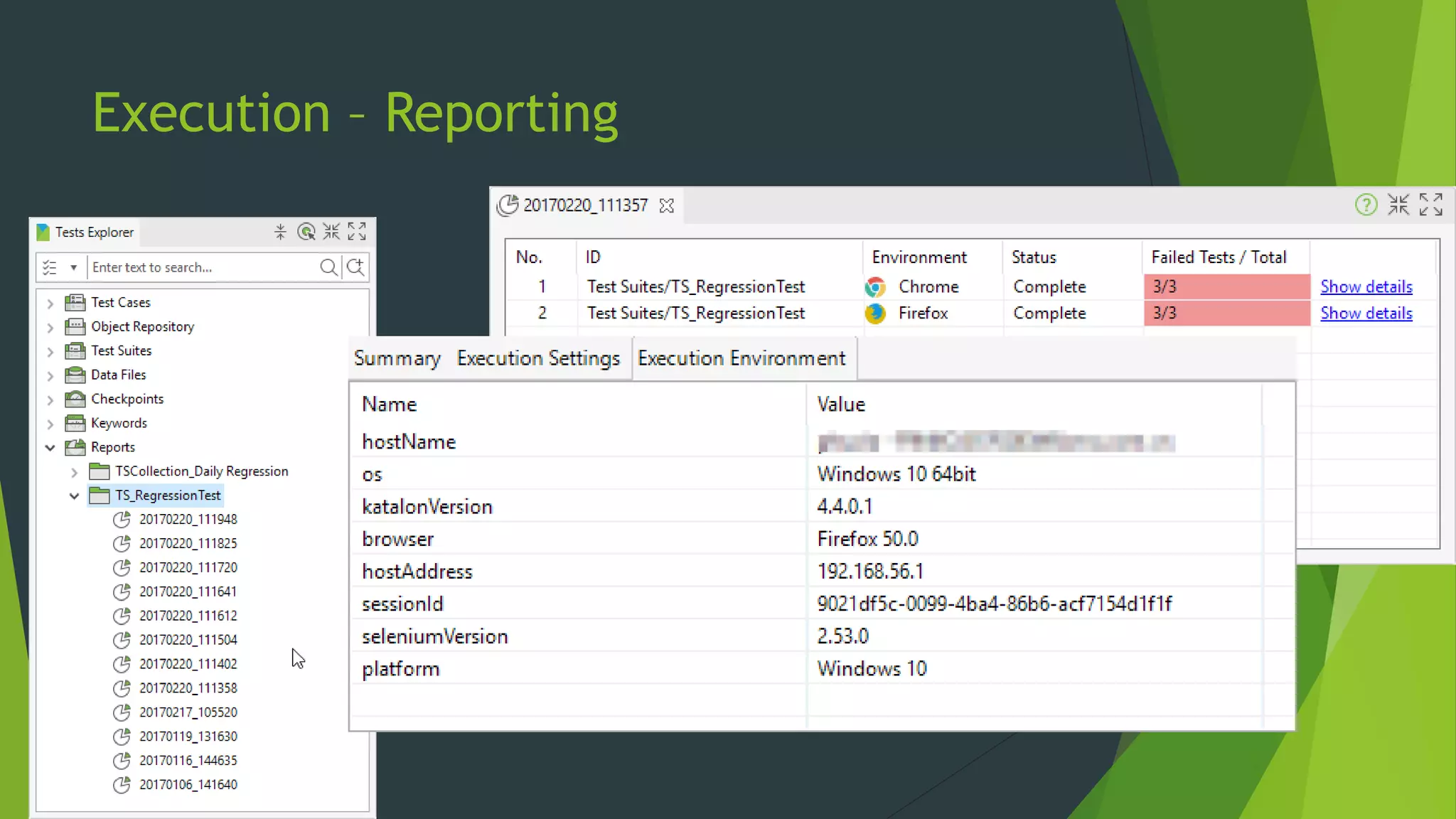The height and width of the screenshot is (819, 1456).
Task: Focus the 'Enter text to search...' field
Action: pos(203,267)
